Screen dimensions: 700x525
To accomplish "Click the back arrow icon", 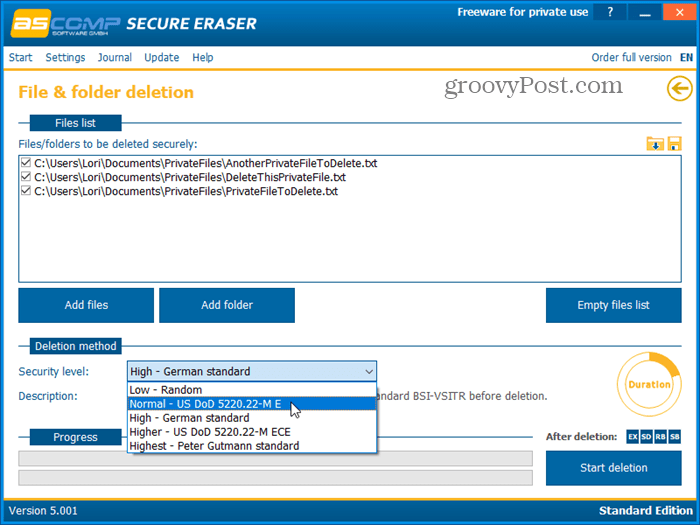I will tap(679, 88).
